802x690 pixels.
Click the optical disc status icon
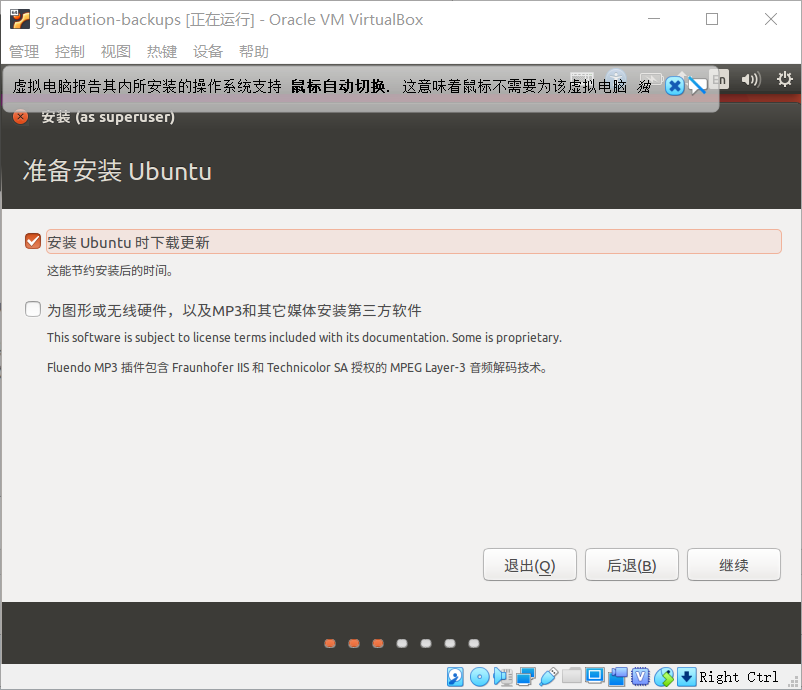479,677
